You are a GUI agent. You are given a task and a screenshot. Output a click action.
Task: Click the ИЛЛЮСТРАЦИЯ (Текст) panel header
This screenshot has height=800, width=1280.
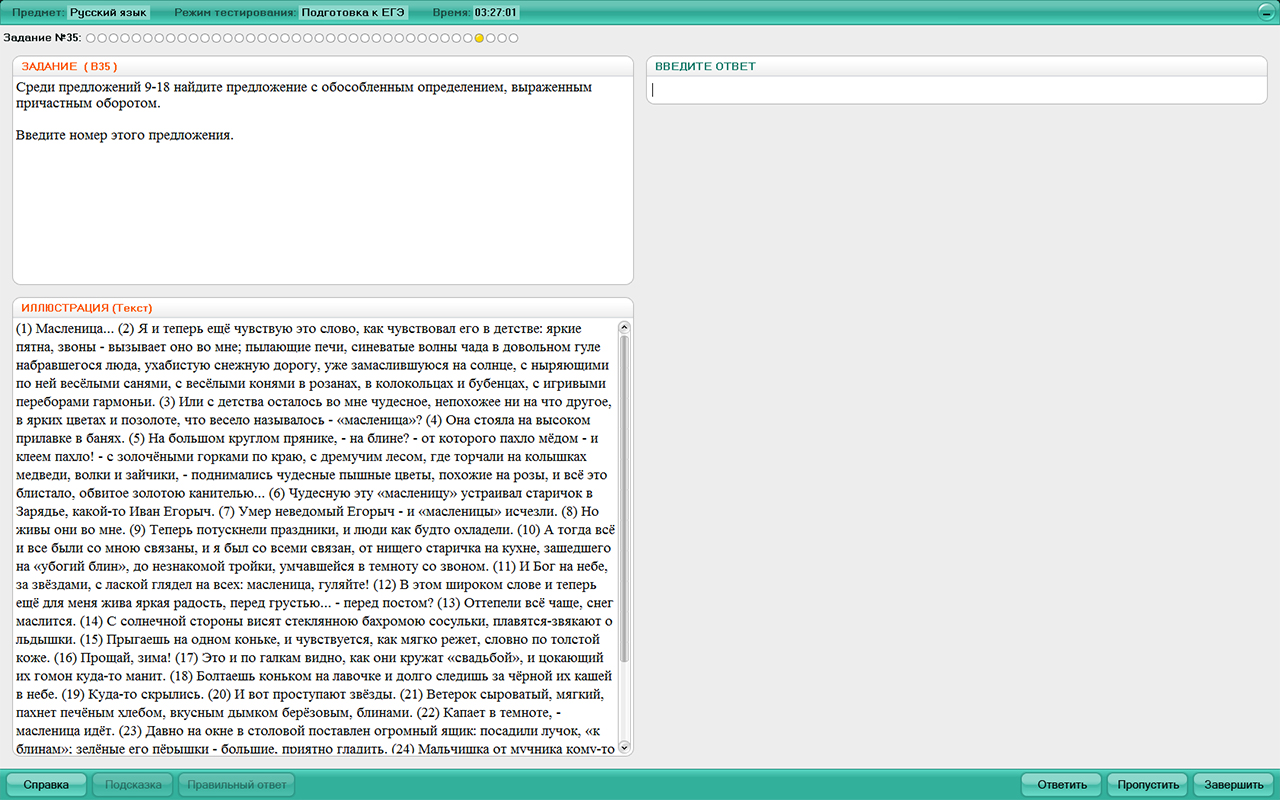87,308
